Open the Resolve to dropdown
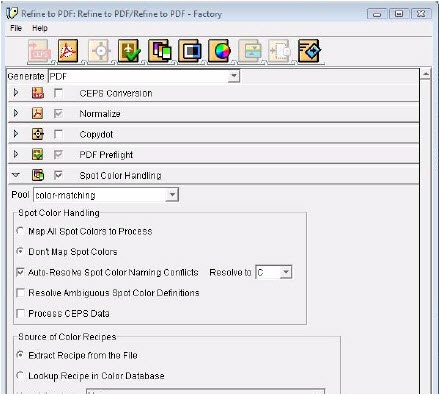Viewport: 439px width, 396px height. [x=286, y=272]
